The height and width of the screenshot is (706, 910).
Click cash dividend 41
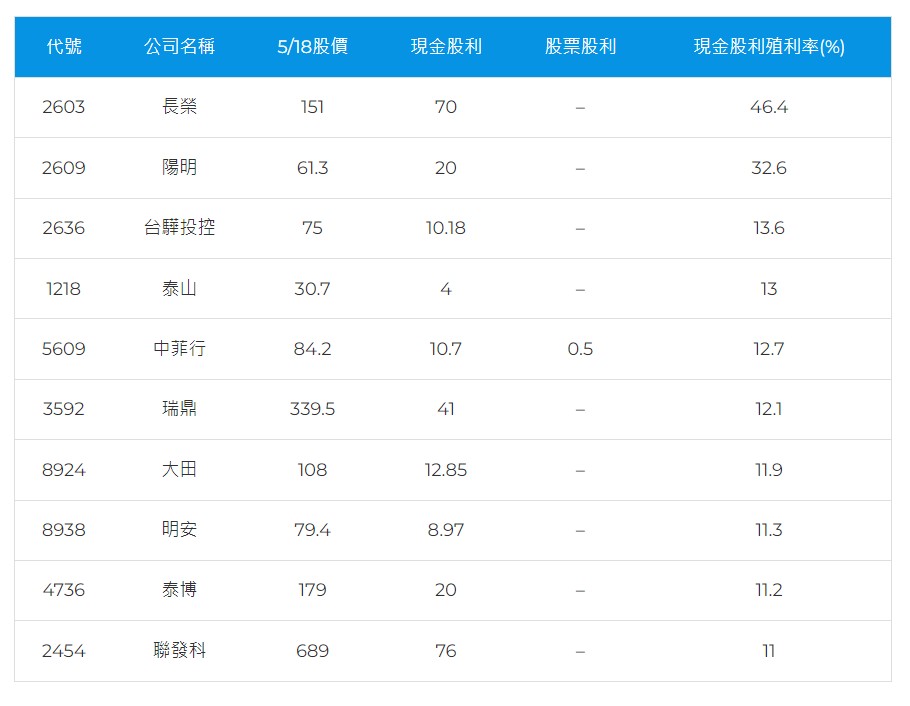pyautogui.click(x=446, y=409)
